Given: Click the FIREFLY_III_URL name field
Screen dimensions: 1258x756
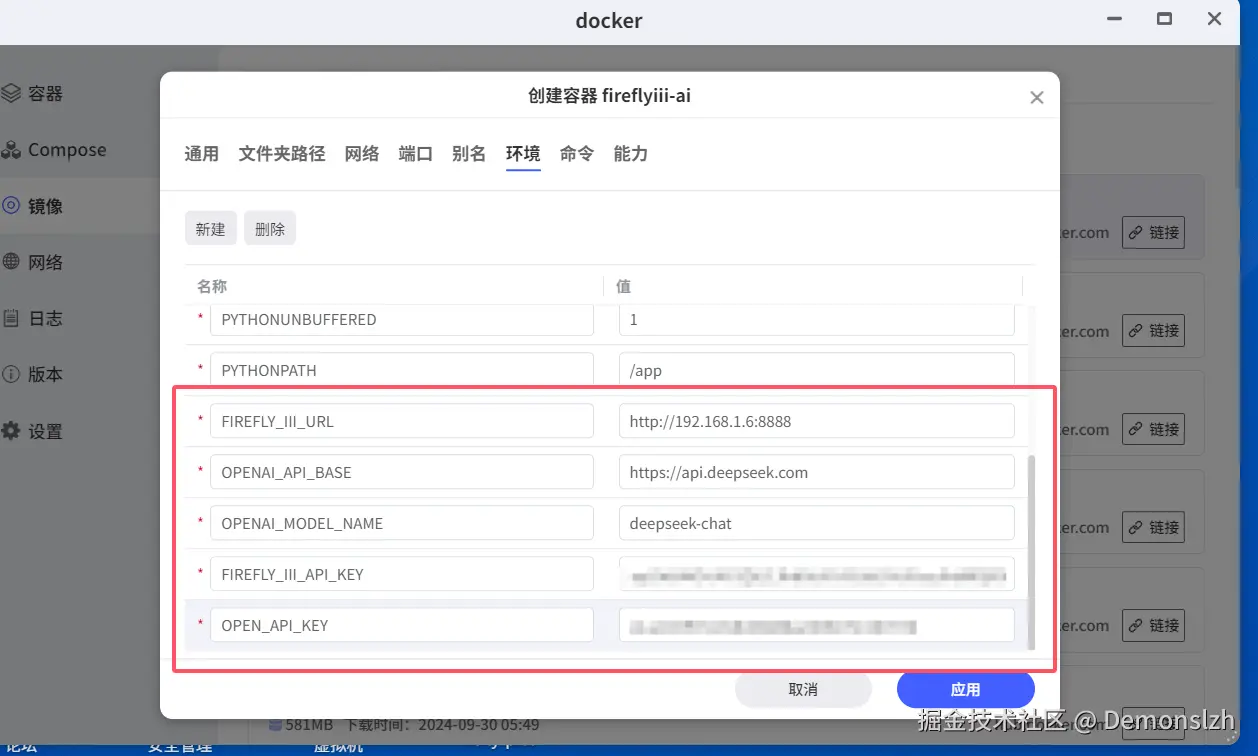Looking at the screenshot, I should [x=402, y=421].
